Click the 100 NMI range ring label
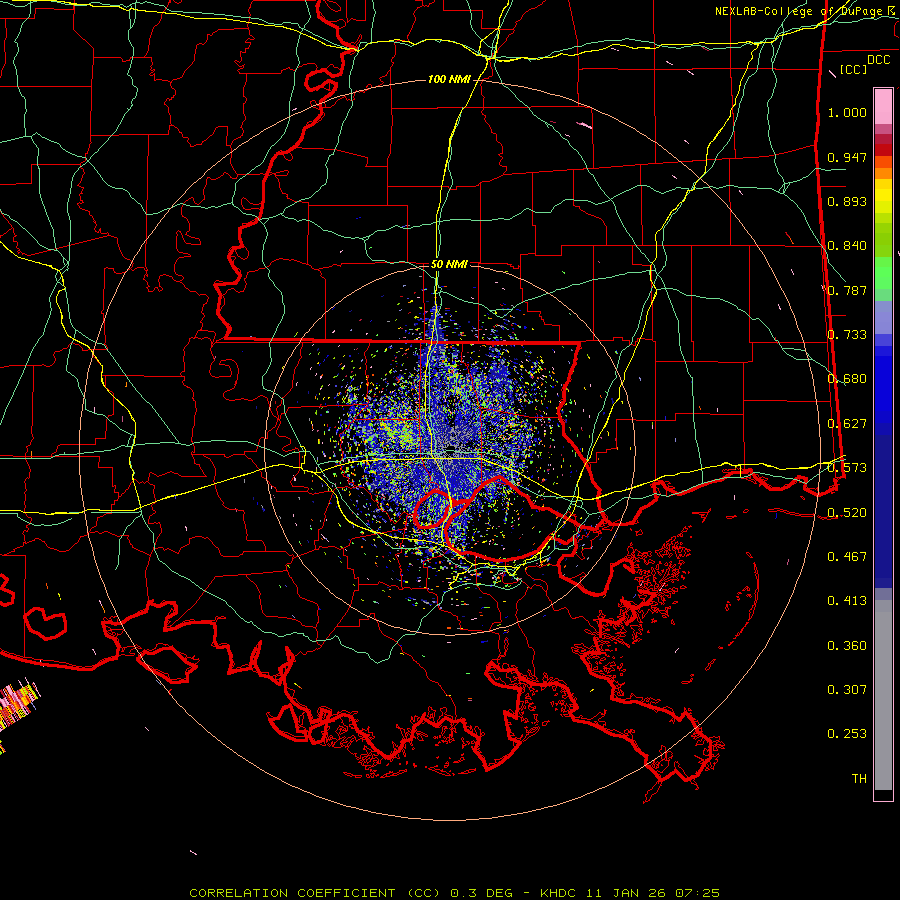 (449, 79)
